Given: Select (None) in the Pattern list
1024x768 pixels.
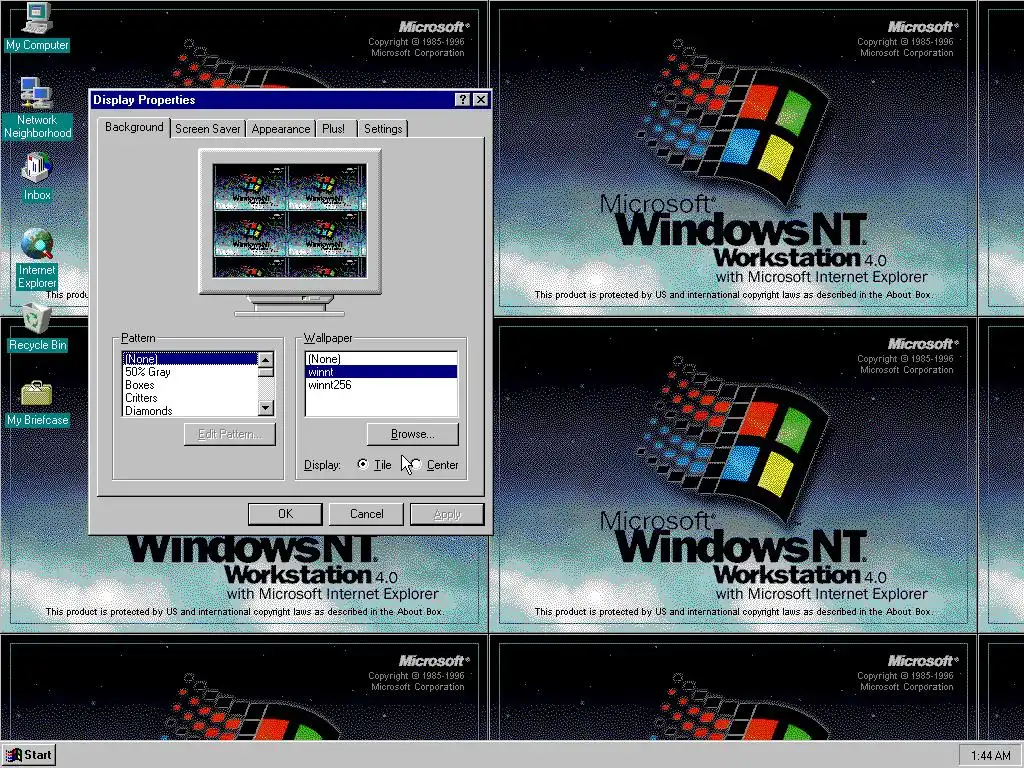Looking at the screenshot, I should (x=190, y=359).
